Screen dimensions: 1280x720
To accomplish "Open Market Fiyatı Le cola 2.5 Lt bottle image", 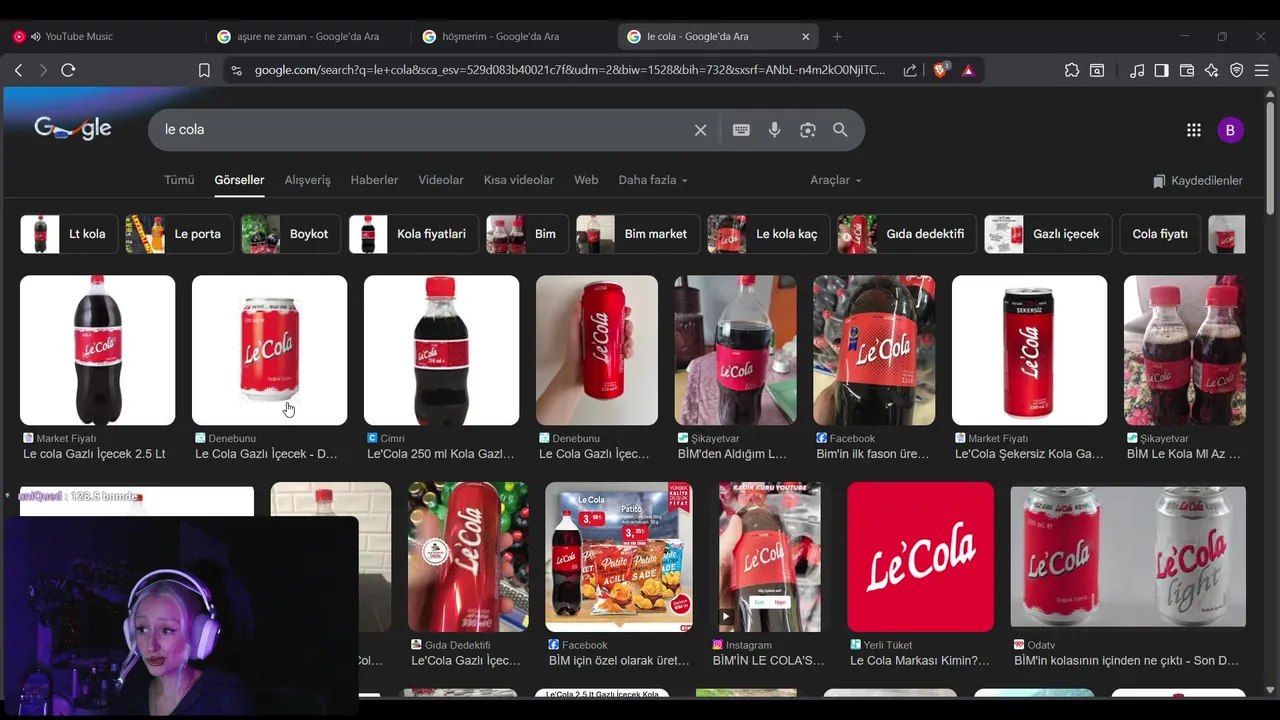I will coord(97,350).
